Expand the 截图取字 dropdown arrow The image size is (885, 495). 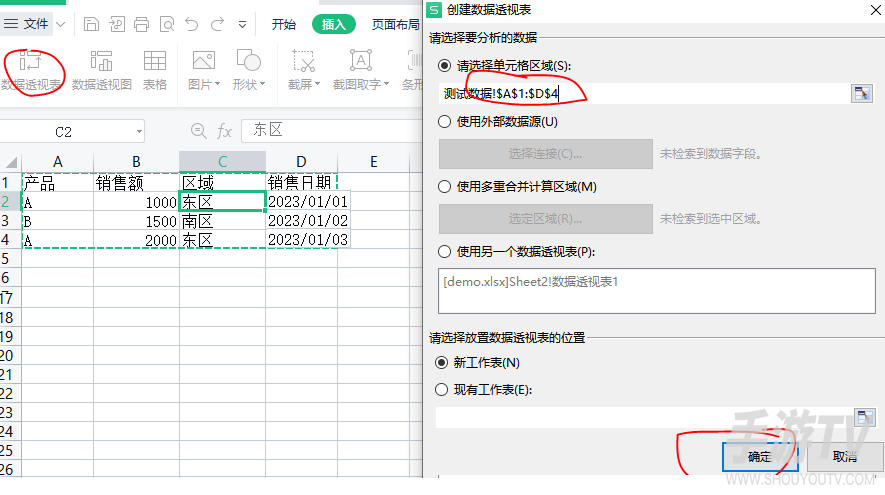coord(387,84)
